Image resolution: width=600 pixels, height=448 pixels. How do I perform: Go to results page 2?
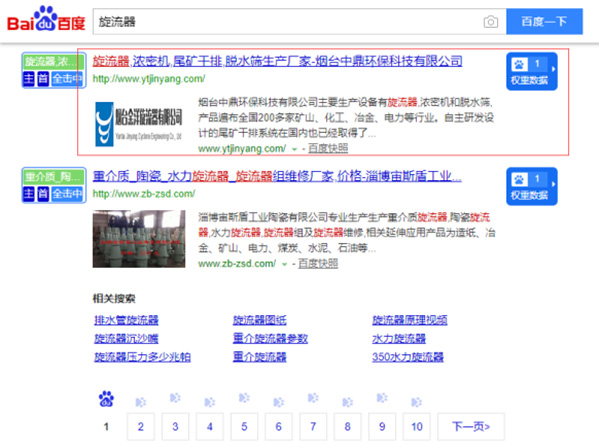141,427
